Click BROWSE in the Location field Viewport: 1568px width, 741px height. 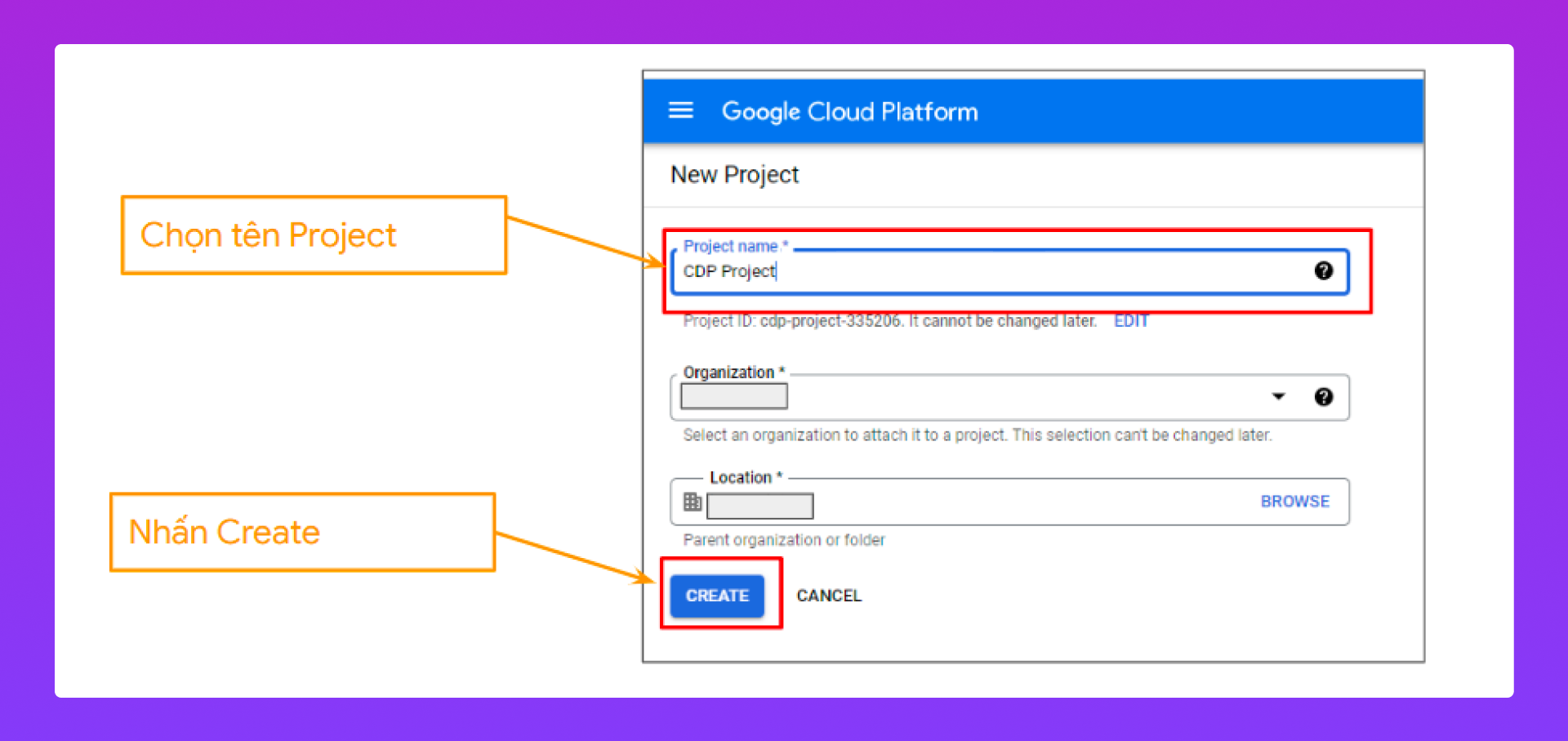1294,502
